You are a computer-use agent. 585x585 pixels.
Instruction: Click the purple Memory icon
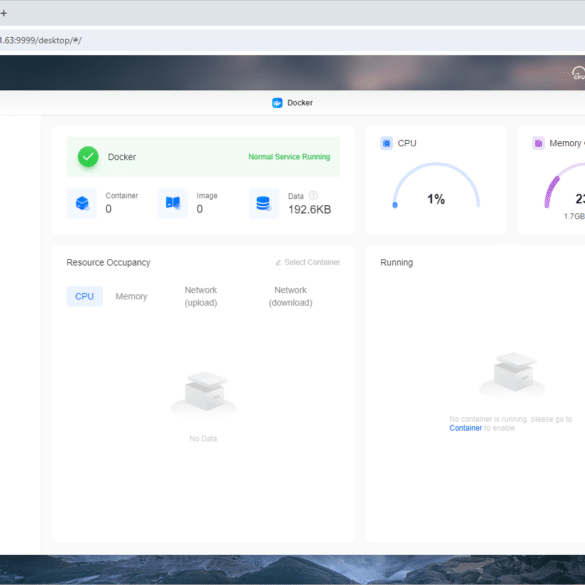538,143
